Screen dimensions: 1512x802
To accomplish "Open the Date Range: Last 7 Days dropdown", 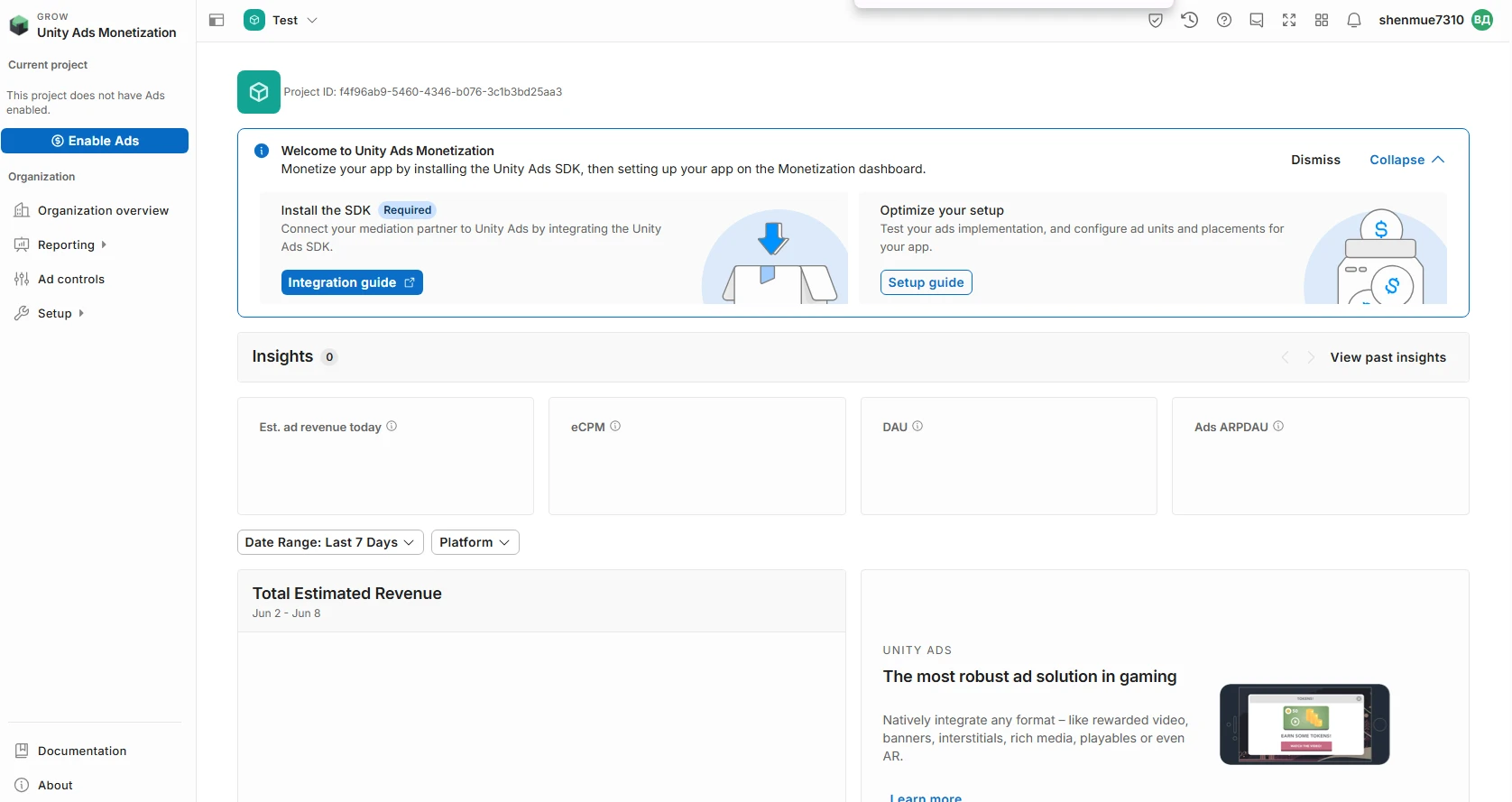I will (x=330, y=542).
